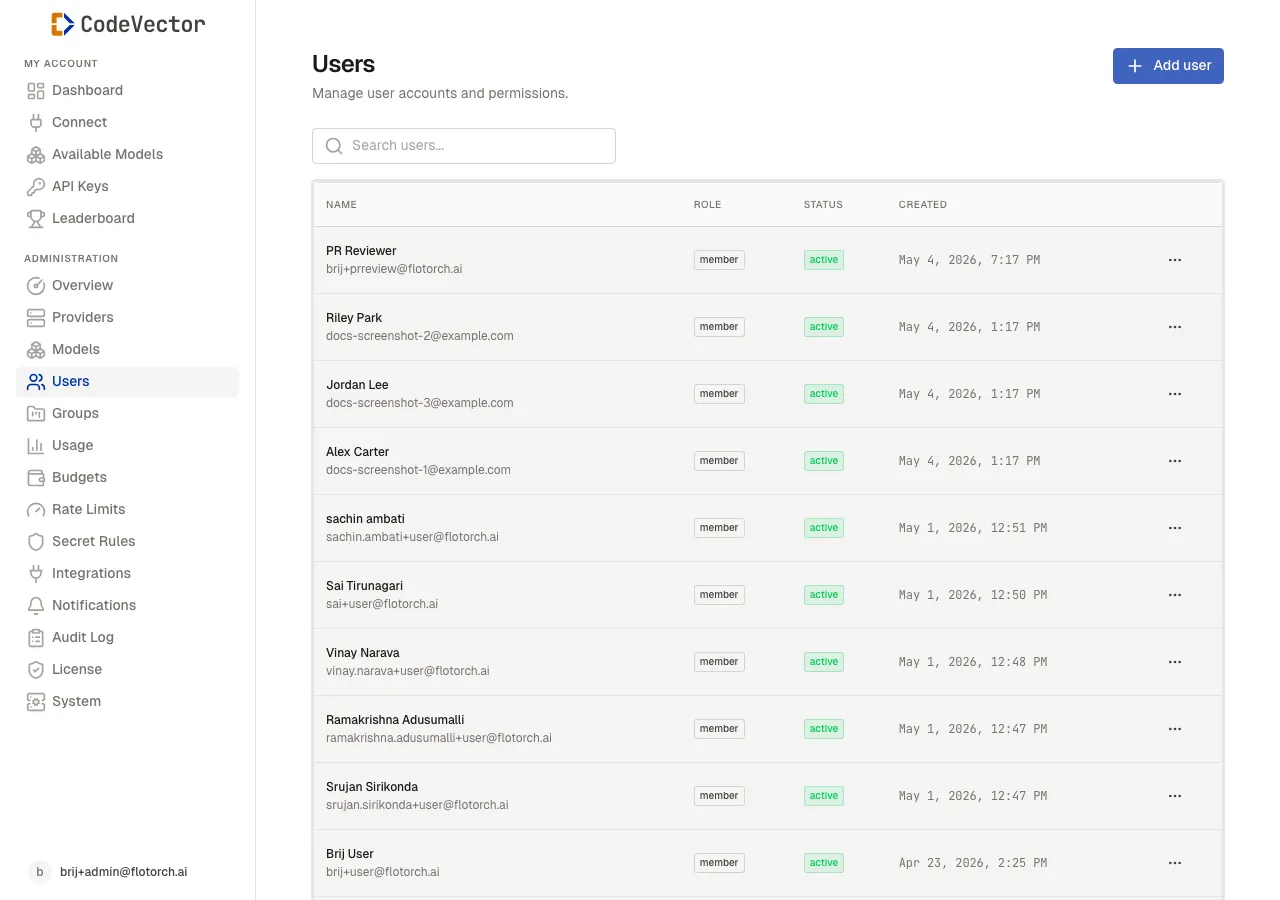The height and width of the screenshot is (900, 1280).
Task: Open actions menu for Ramakrishna Adusumalli
Action: [x=1175, y=729]
